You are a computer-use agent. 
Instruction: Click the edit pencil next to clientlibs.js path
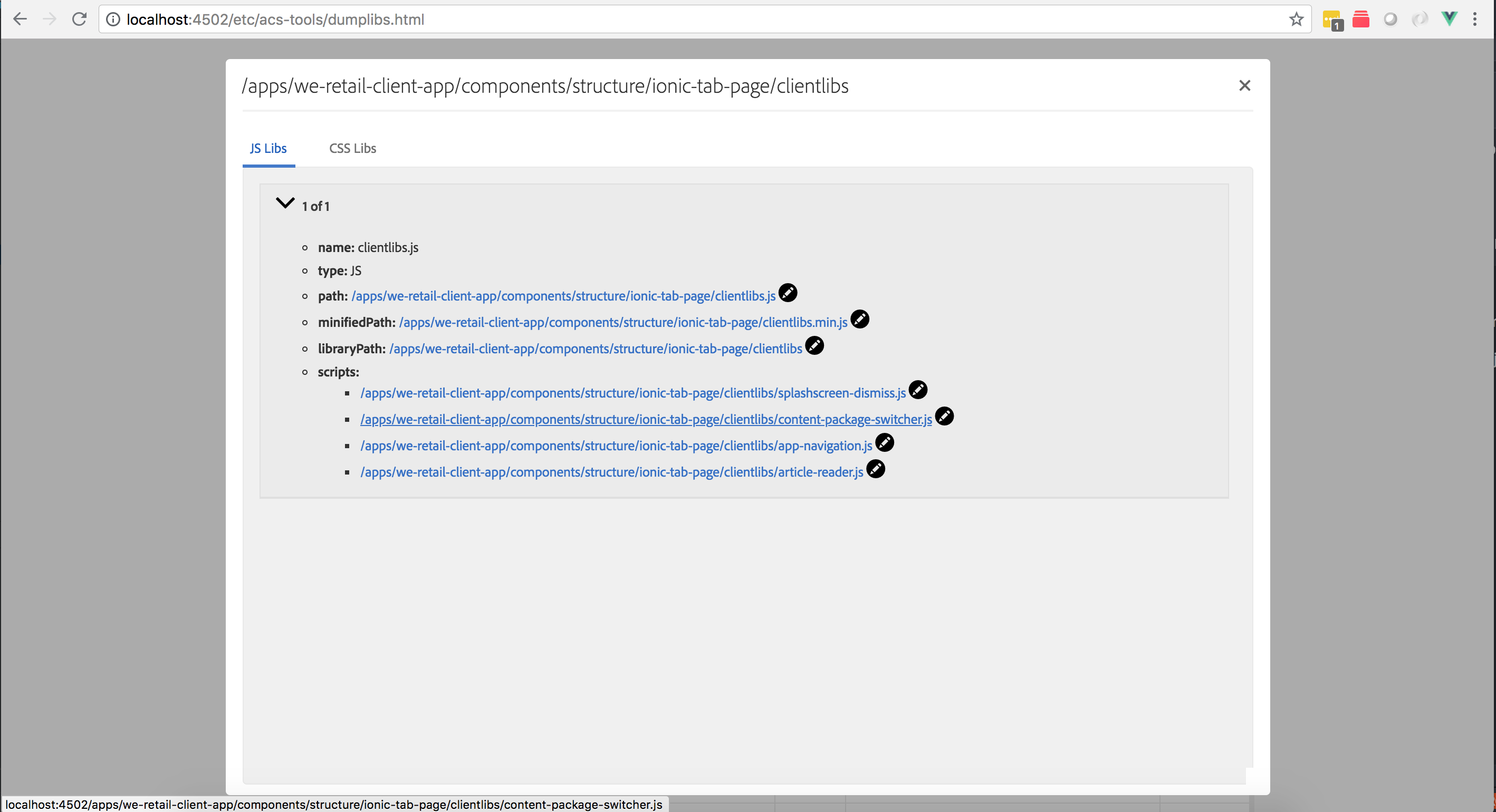pyautogui.click(x=788, y=293)
